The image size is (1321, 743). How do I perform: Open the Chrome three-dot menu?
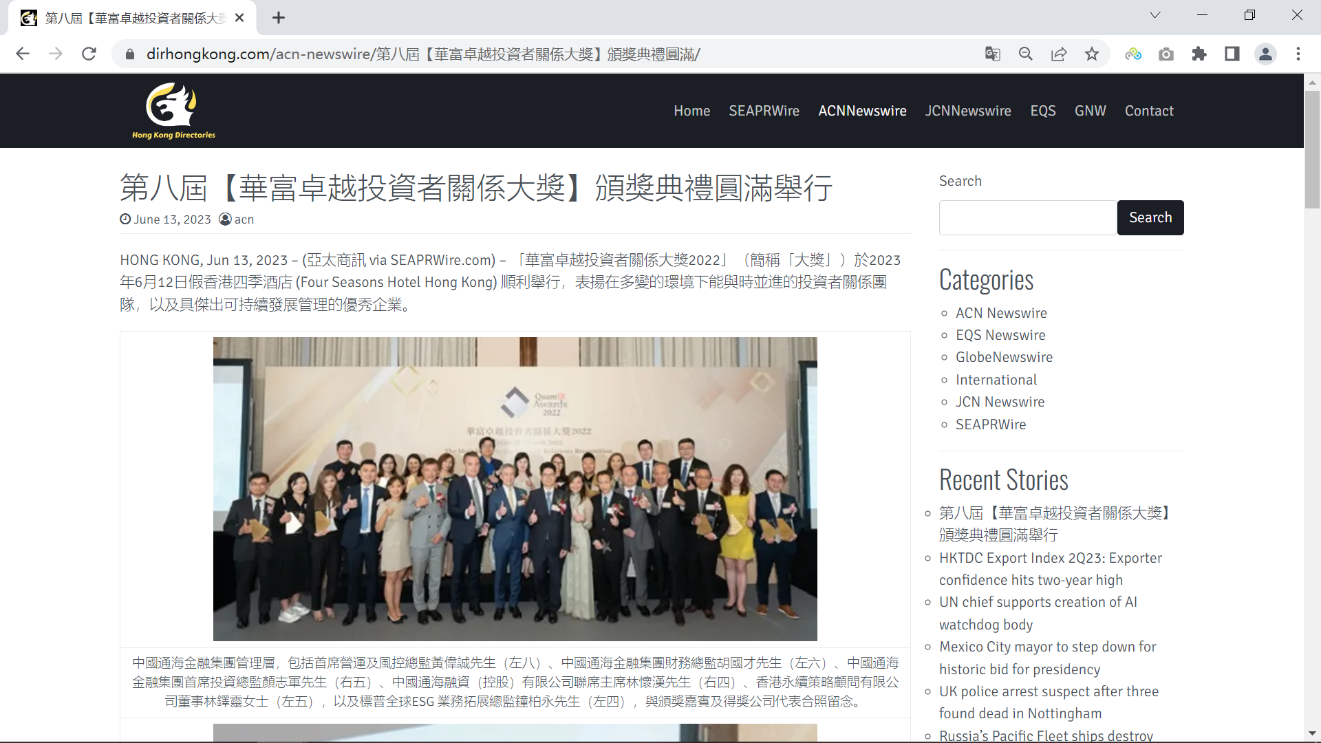click(x=1298, y=54)
